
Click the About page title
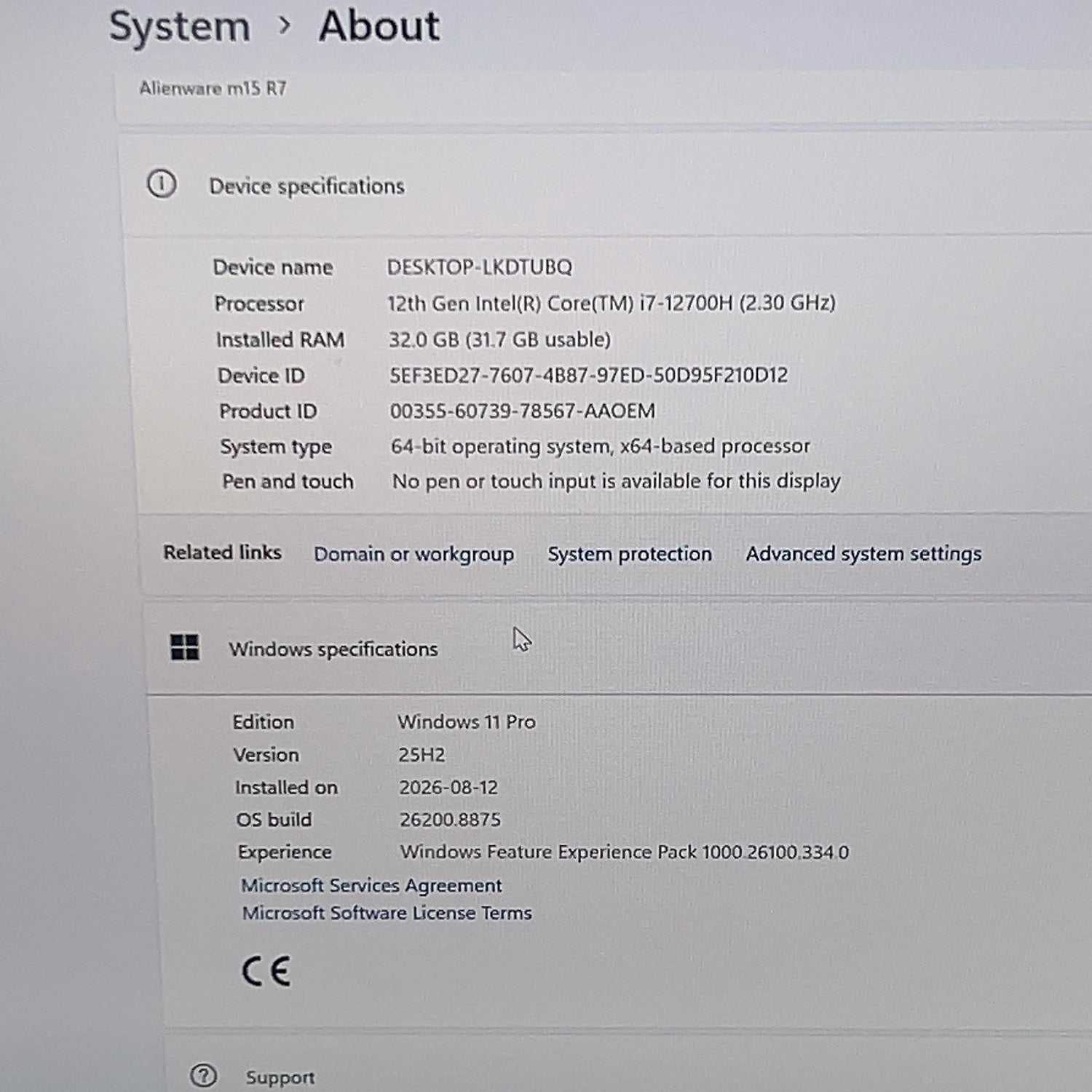click(379, 26)
